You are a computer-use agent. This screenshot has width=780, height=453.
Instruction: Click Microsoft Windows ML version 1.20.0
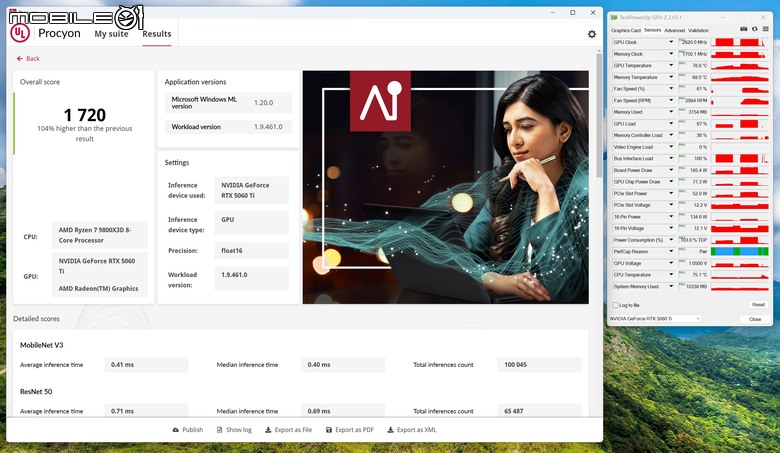pyautogui.click(x=228, y=103)
